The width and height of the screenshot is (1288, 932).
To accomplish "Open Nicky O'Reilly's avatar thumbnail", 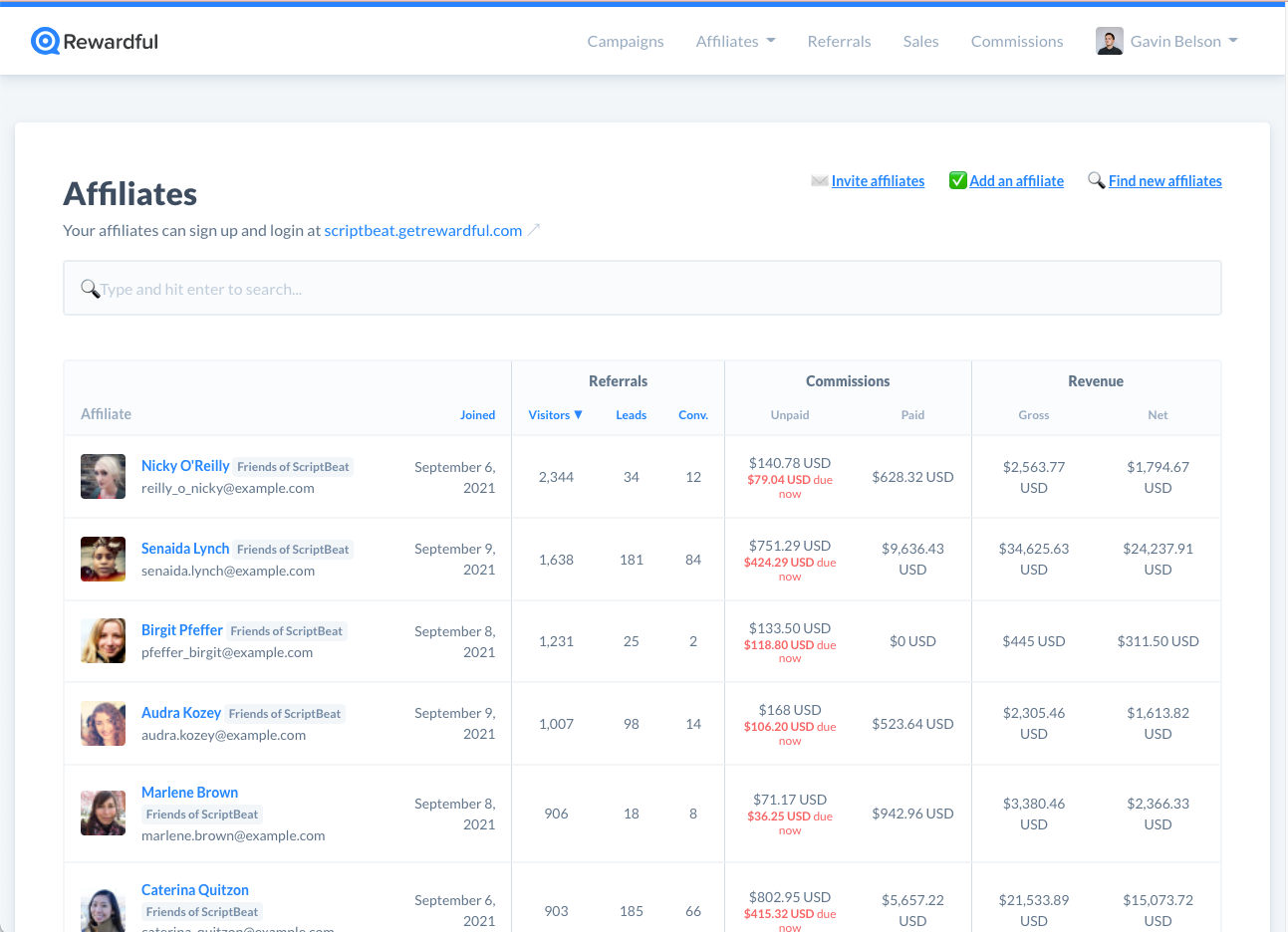I will [x=103, y=477].
